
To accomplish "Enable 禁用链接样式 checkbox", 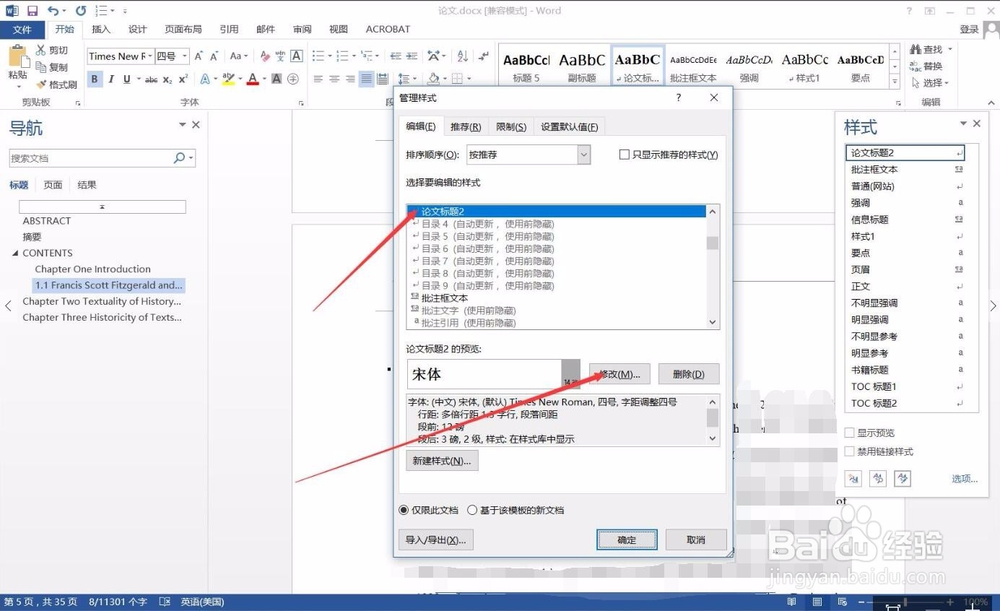I will click(849, 452).
